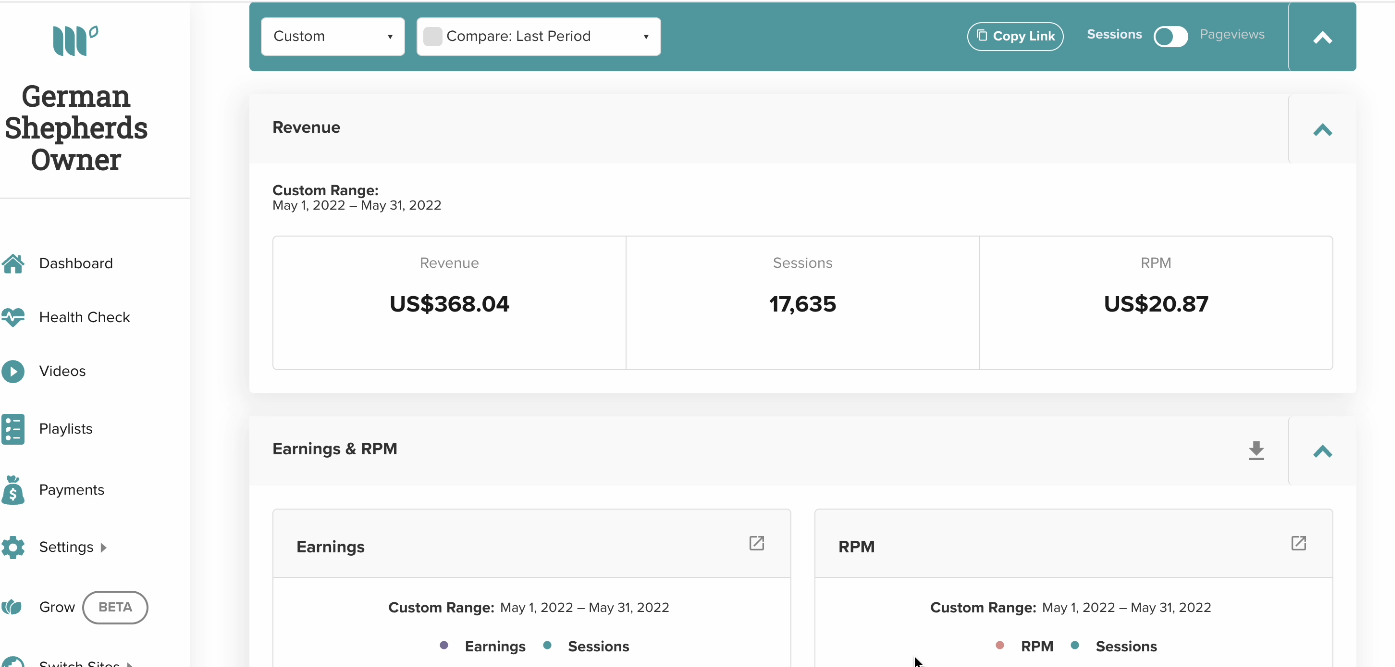This screenshot has height=667, width=1395.
Task: Open Videos menu item
Action: click(x=62, y=371)
